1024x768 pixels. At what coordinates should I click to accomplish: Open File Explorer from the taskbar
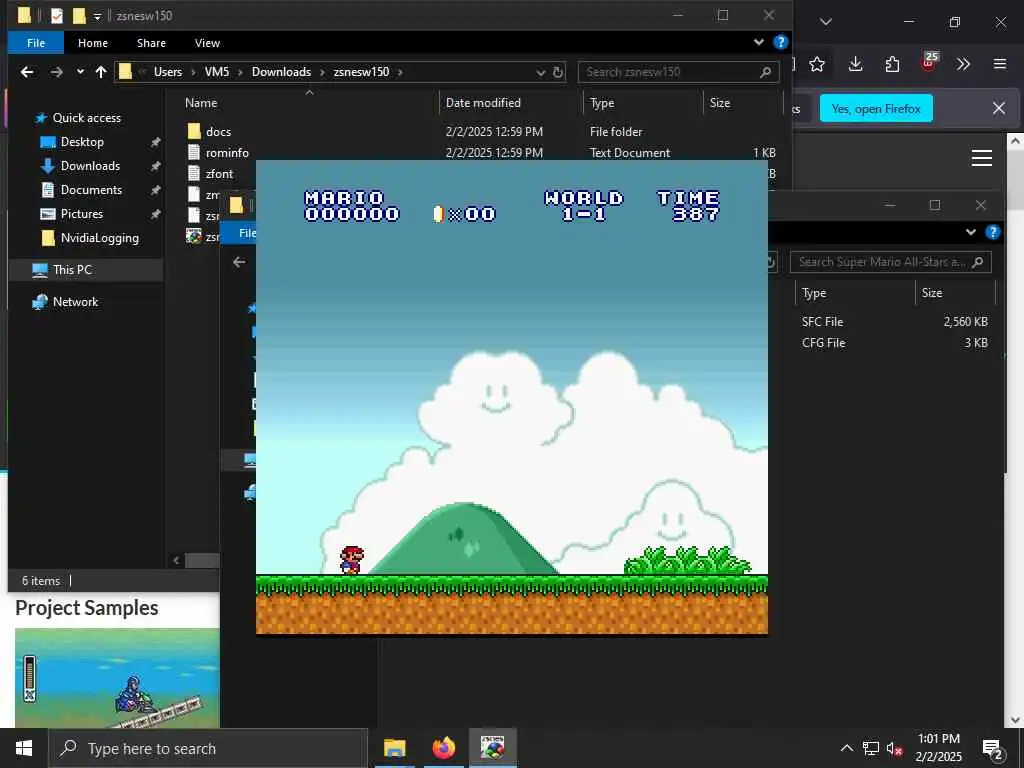tap(394, 748)
